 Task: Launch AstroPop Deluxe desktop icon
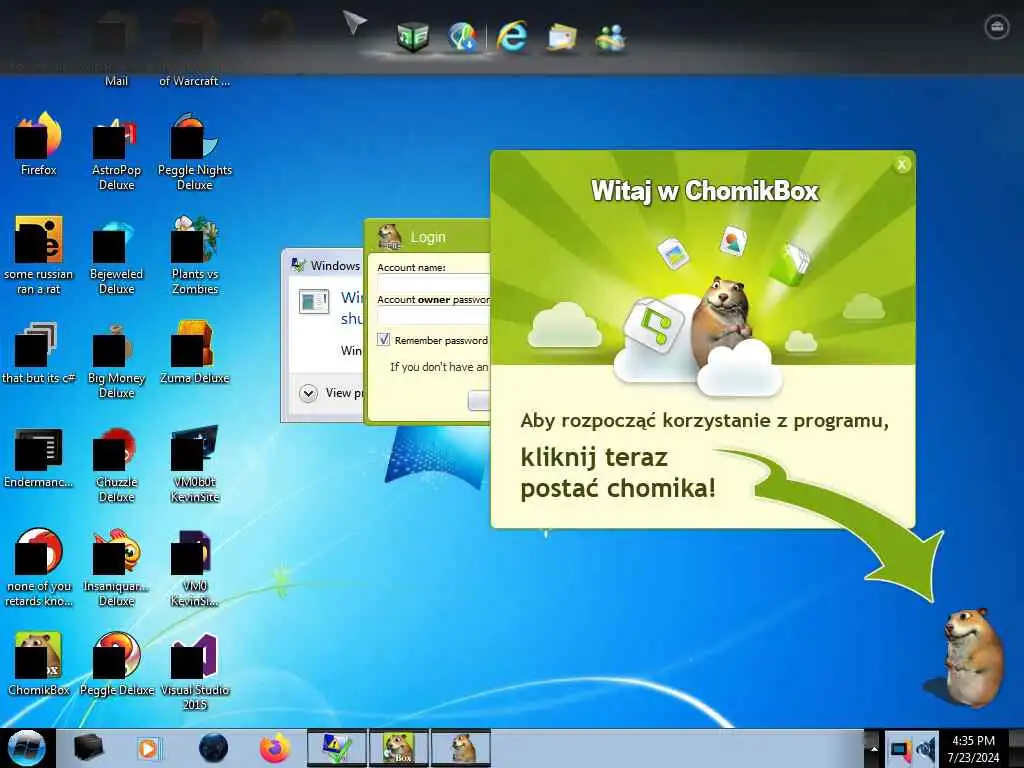pyautogui.click(x=116, y=152)
